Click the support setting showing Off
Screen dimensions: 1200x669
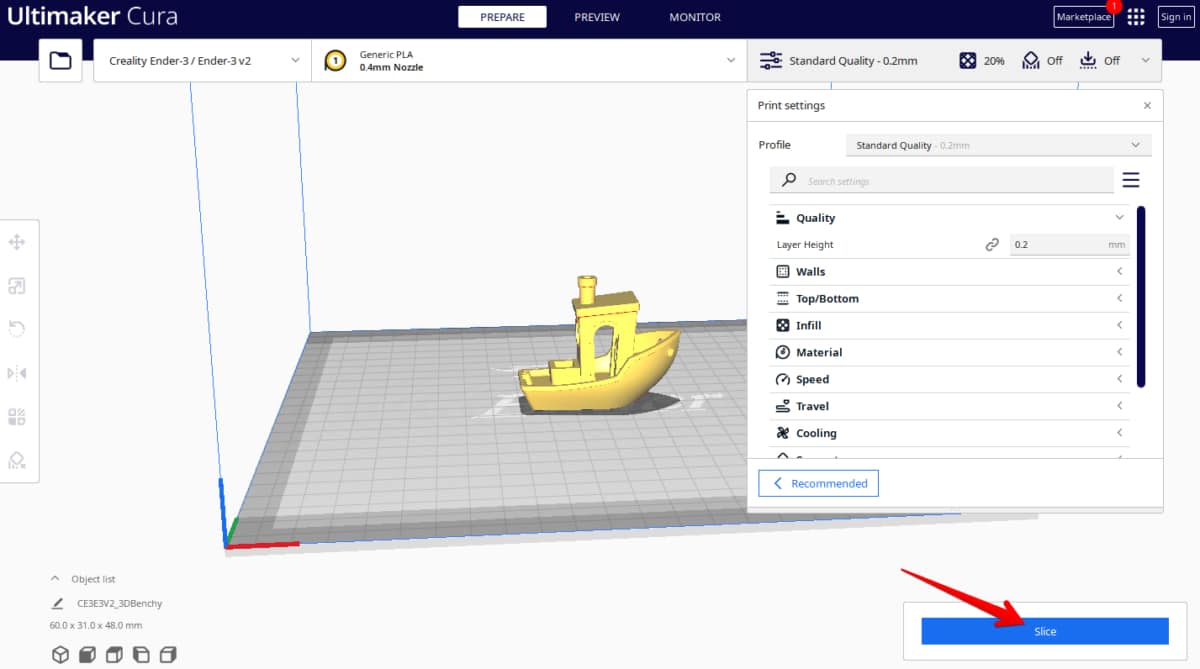pos(1042,60)
